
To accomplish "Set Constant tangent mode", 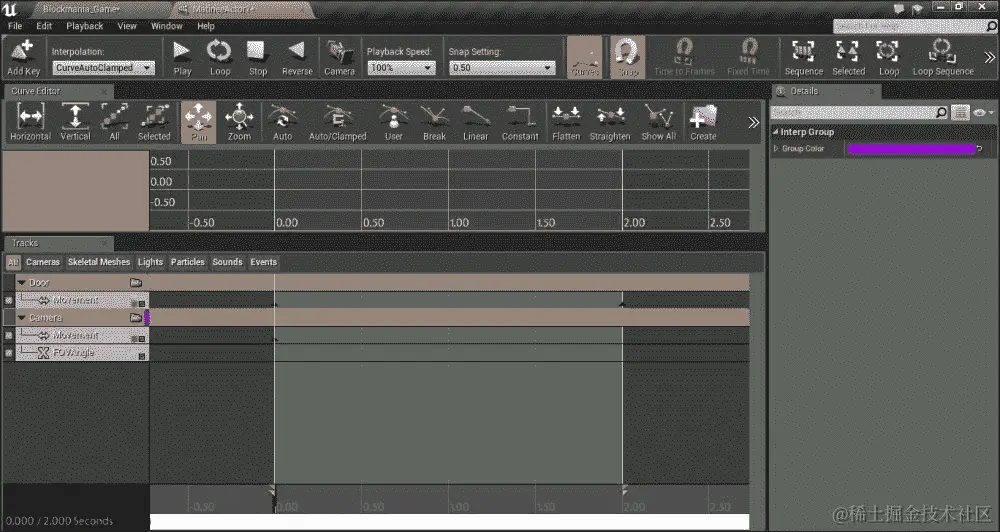I will (x=520, y=122).
